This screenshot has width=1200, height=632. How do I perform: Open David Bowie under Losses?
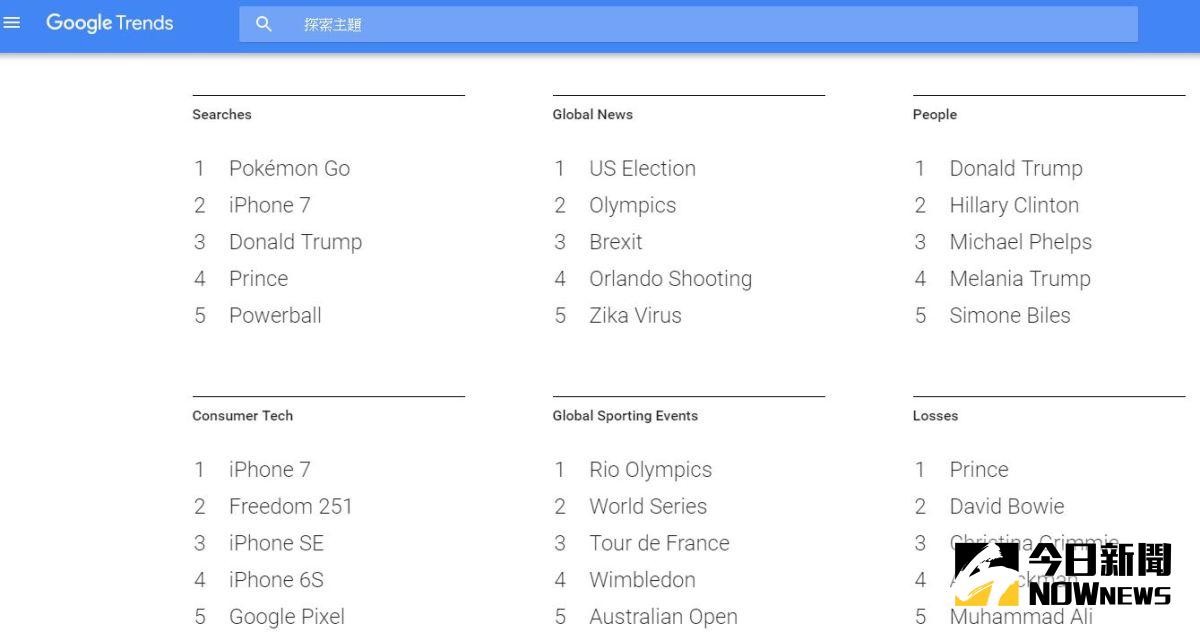click(x=1006, y=506)
